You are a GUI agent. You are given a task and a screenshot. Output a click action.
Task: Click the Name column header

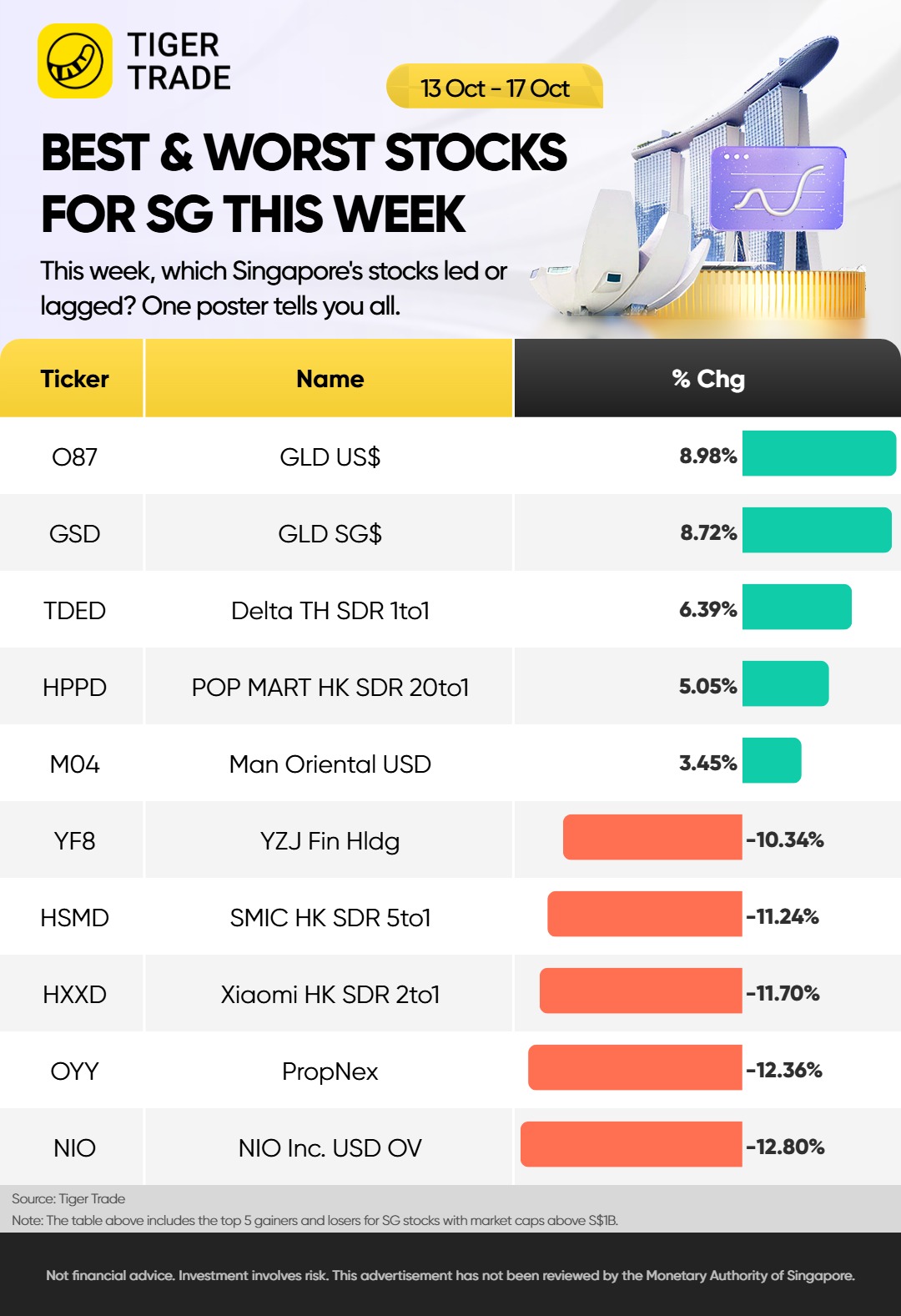[x=330, y=379]
